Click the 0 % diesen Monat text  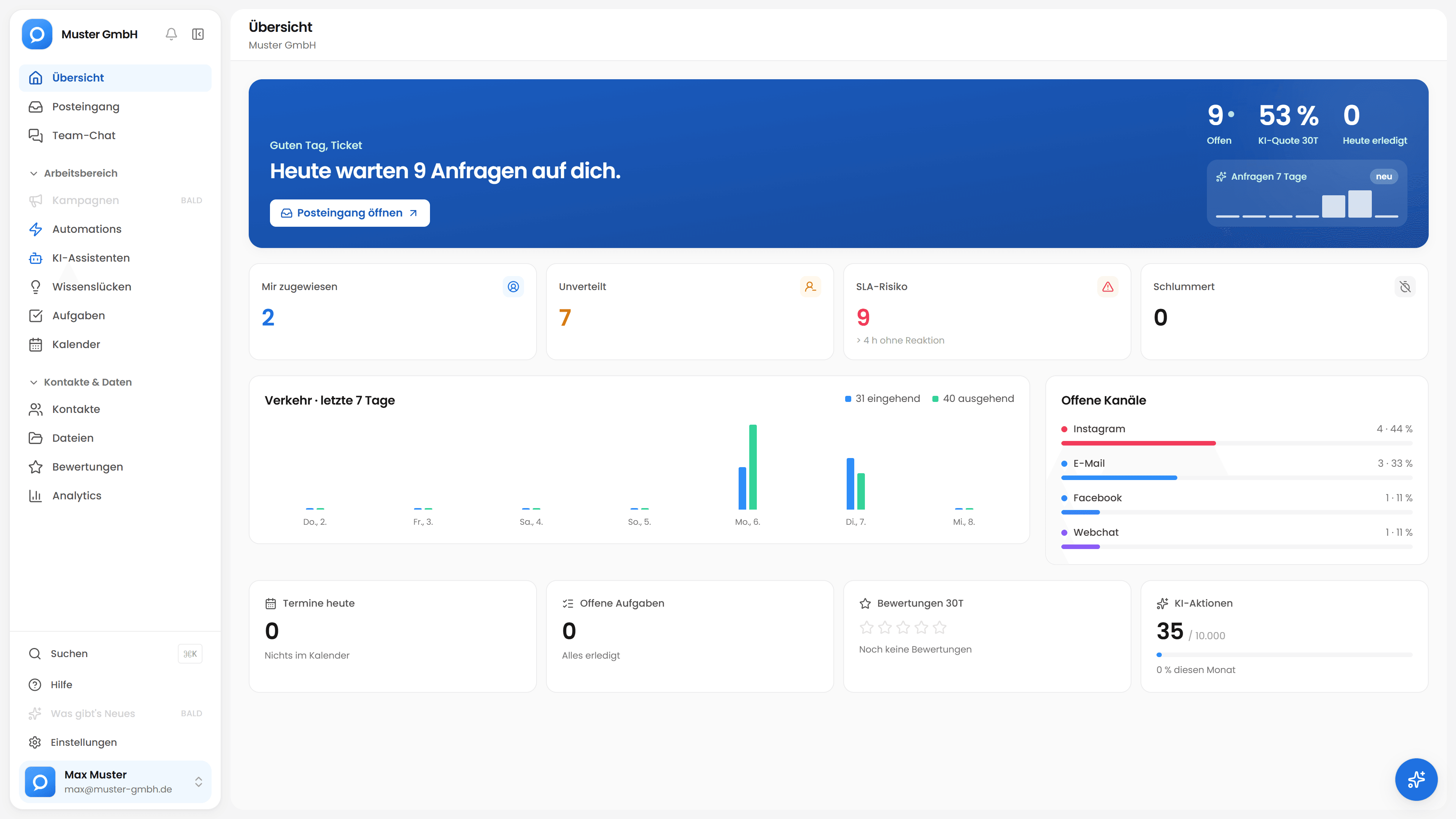[x=1196, y=670]
